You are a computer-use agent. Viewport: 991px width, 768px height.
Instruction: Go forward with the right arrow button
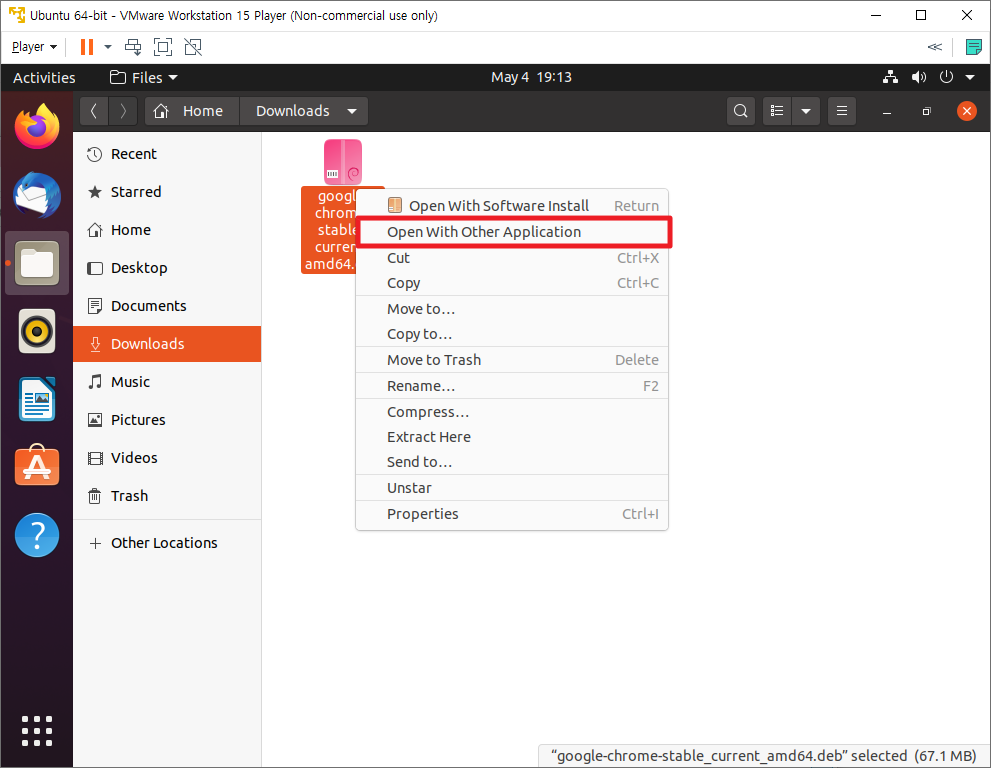tap(123, 111)
